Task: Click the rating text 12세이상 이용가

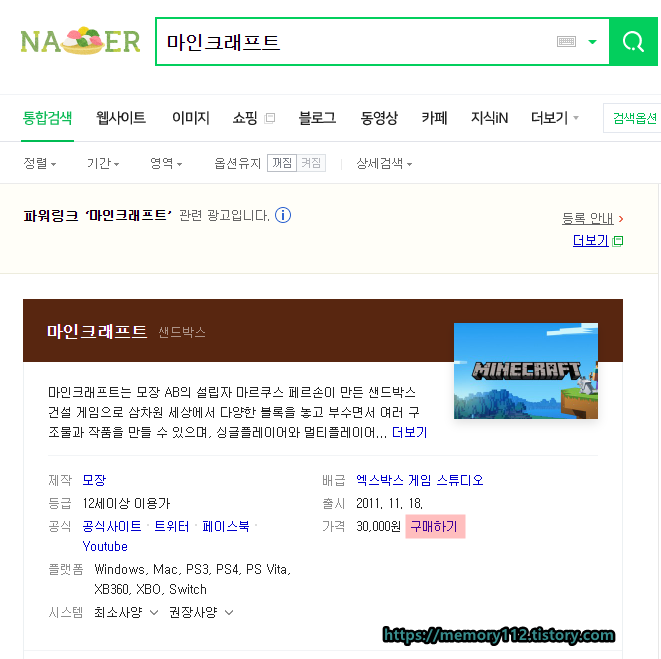Action: (x=126, y=503)
